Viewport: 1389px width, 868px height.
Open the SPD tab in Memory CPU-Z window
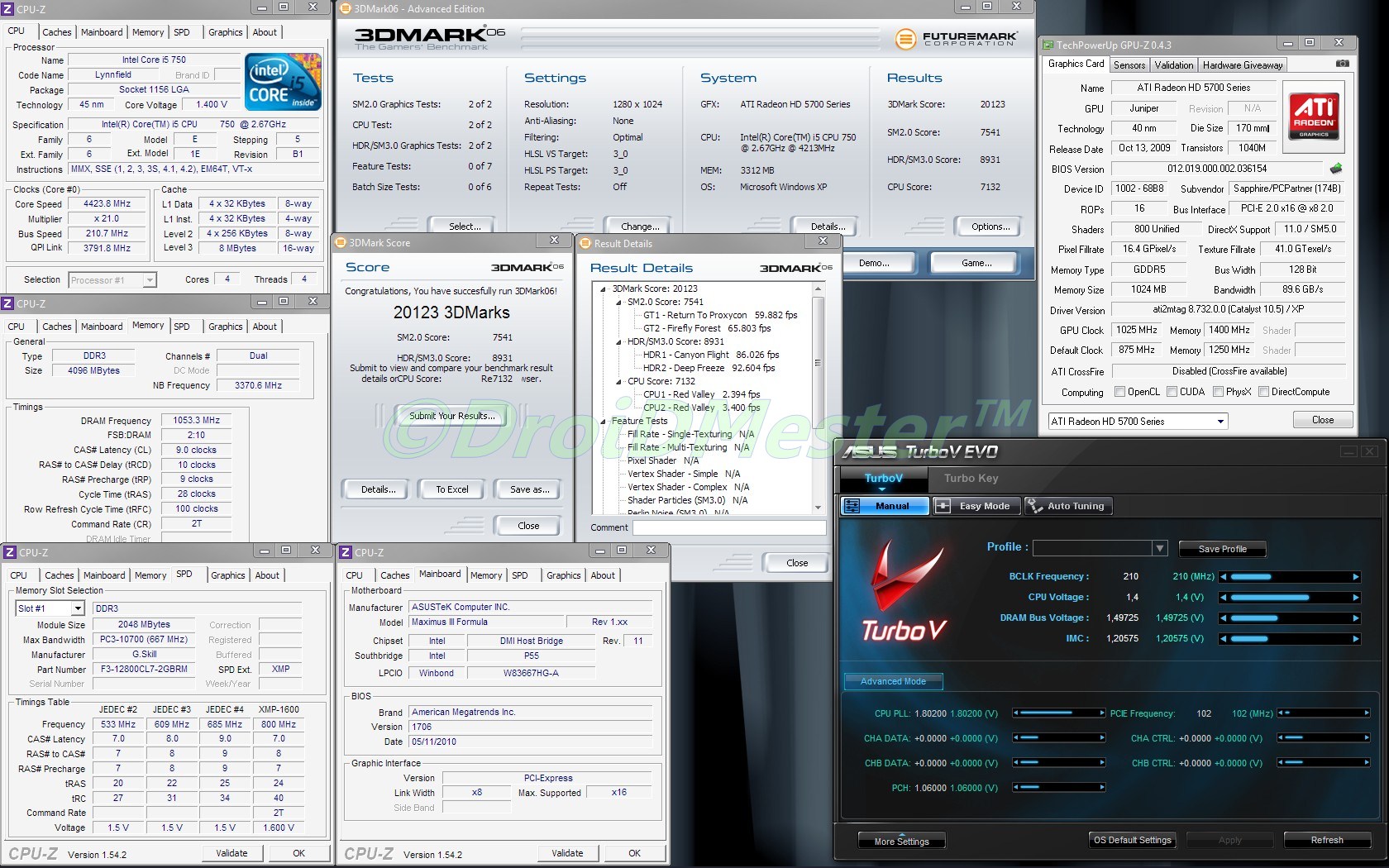coord(182,327)
